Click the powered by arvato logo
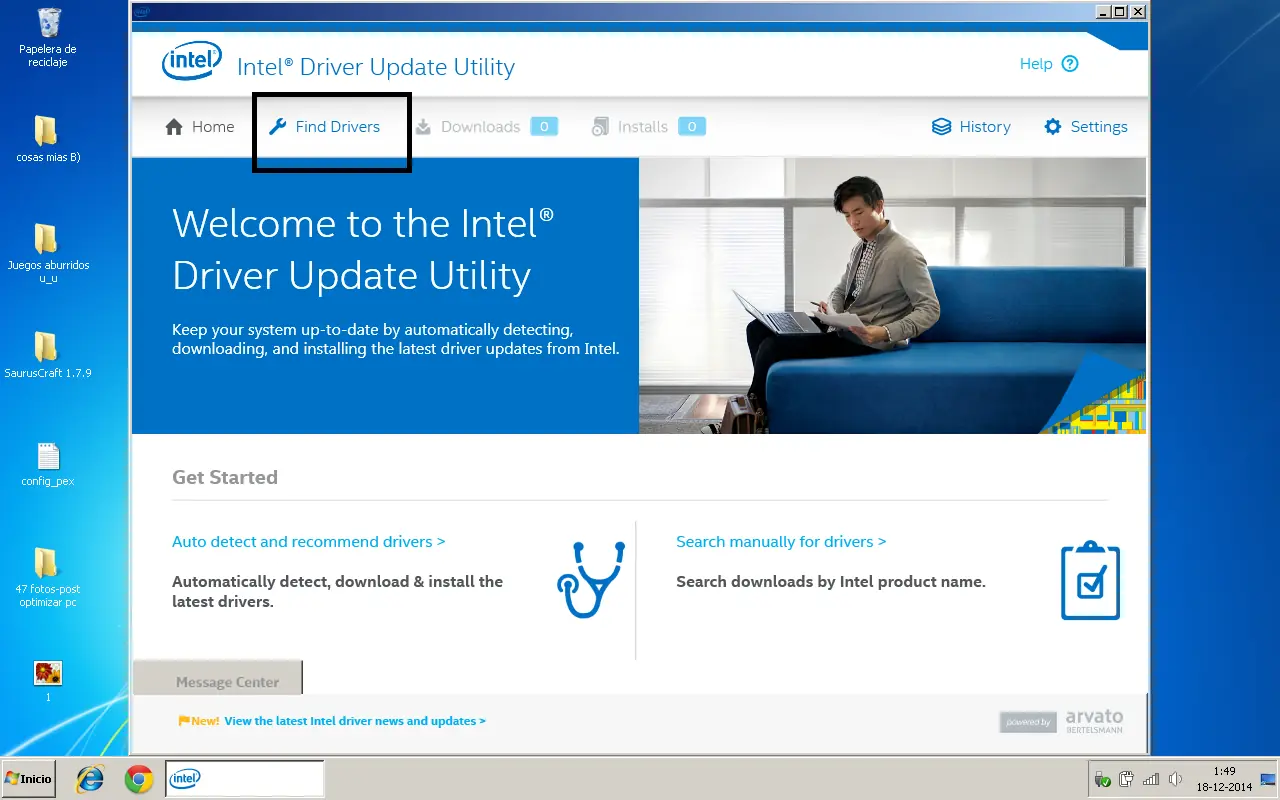 coord(1061,721)
